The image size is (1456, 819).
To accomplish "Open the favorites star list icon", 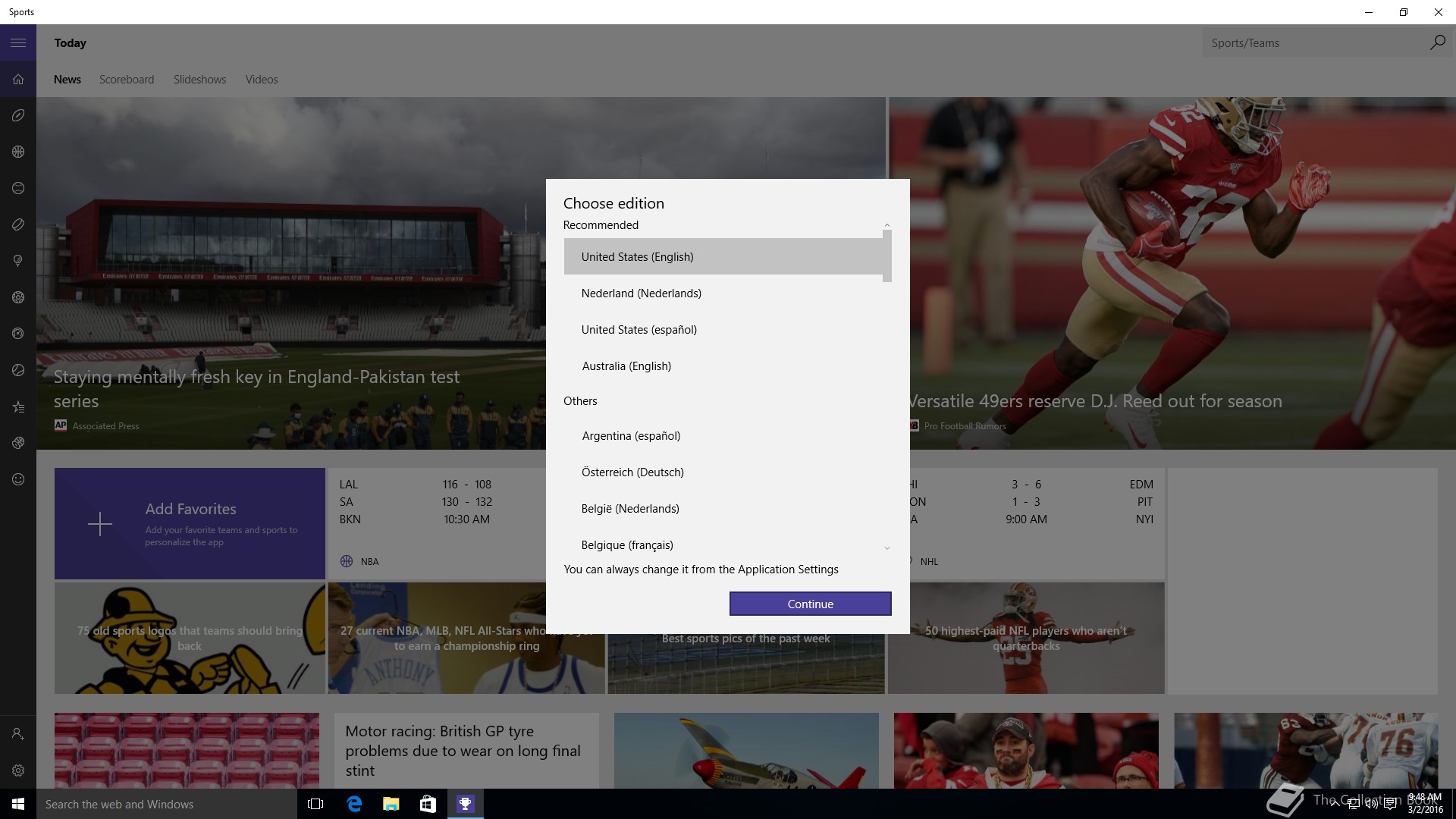I will click(18, 407).
